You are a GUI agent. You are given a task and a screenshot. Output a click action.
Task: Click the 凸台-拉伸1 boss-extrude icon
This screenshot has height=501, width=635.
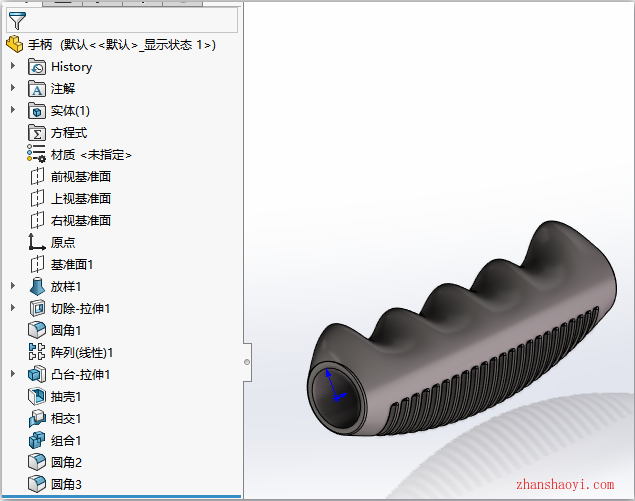point(37,374)
